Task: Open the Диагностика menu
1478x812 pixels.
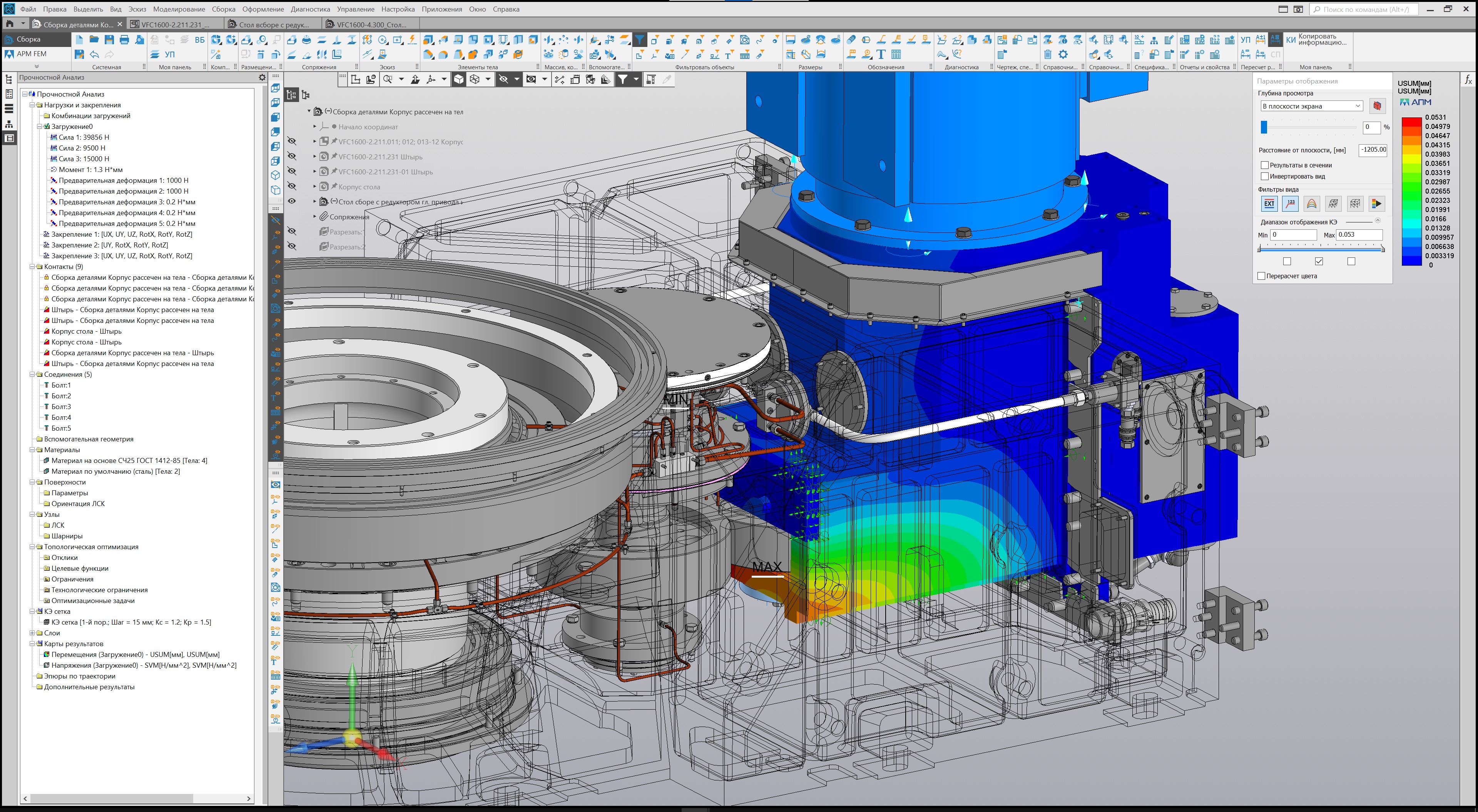Action: click(x=310, y=9)
